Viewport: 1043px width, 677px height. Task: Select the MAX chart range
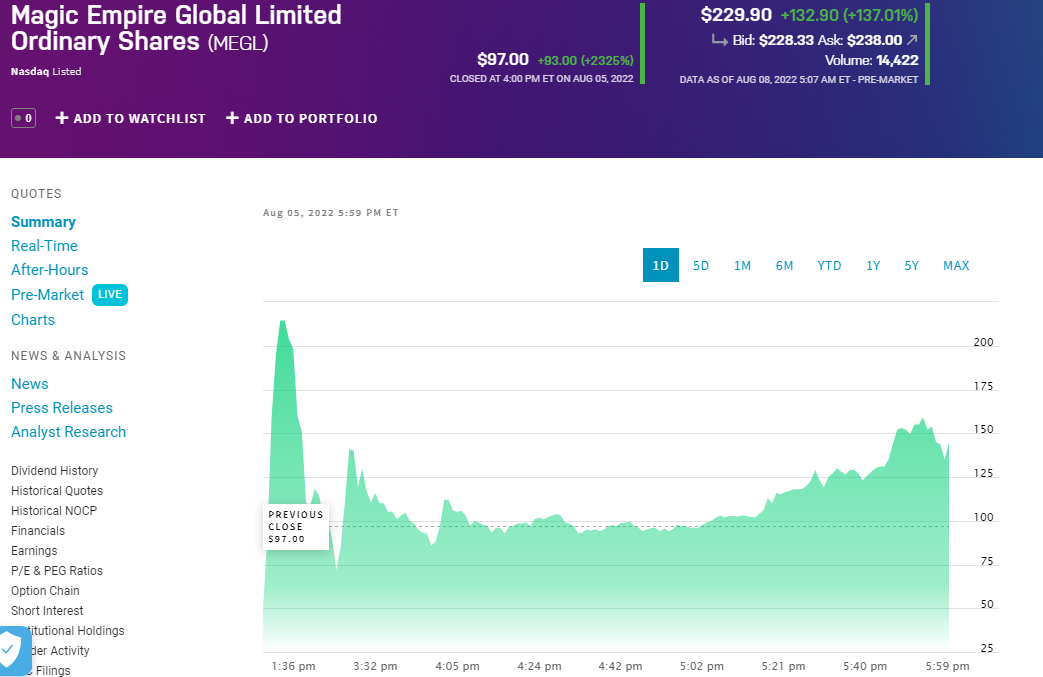(956, 265)
